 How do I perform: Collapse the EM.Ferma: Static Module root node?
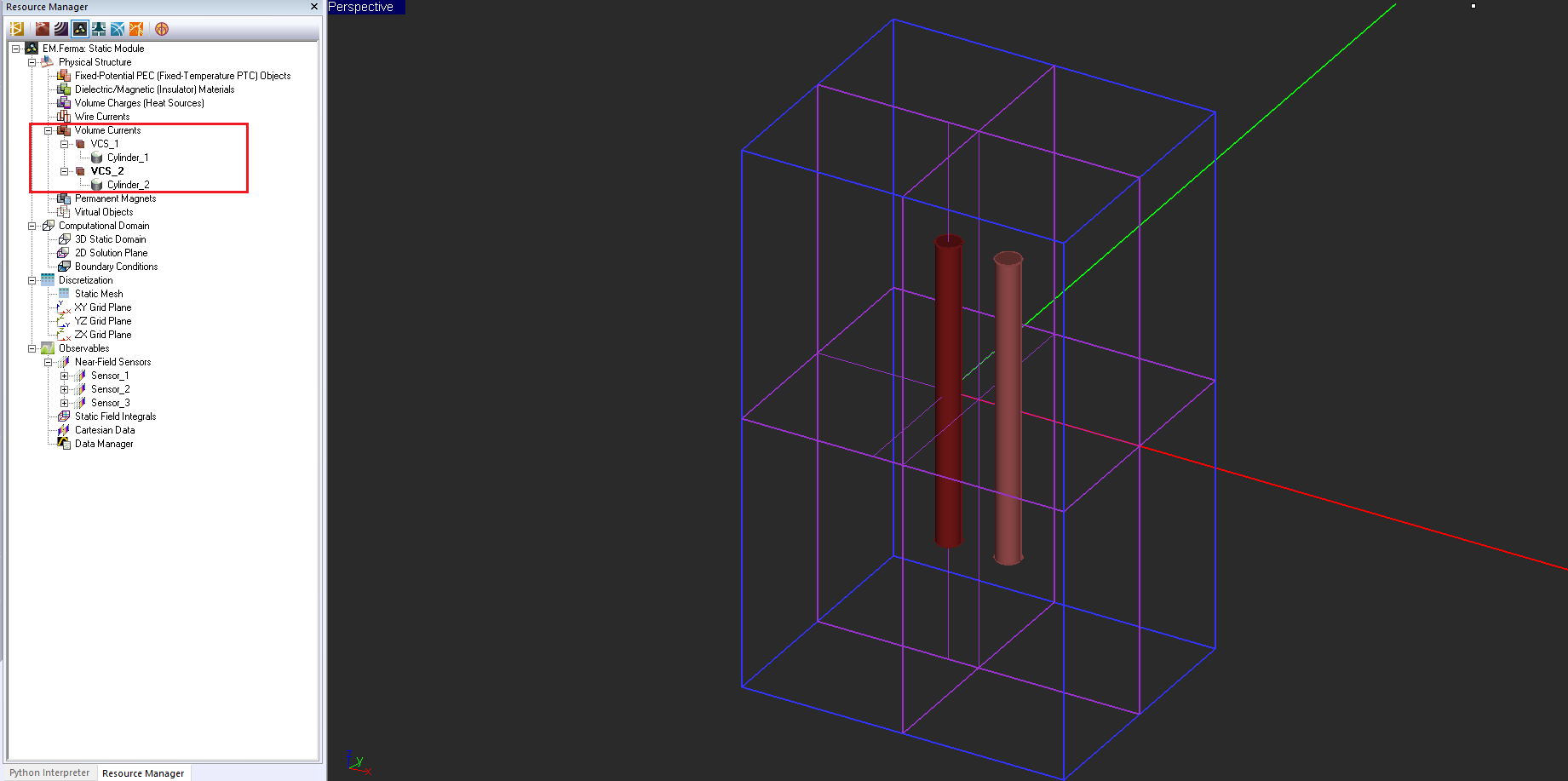click(x=16, y=49)
